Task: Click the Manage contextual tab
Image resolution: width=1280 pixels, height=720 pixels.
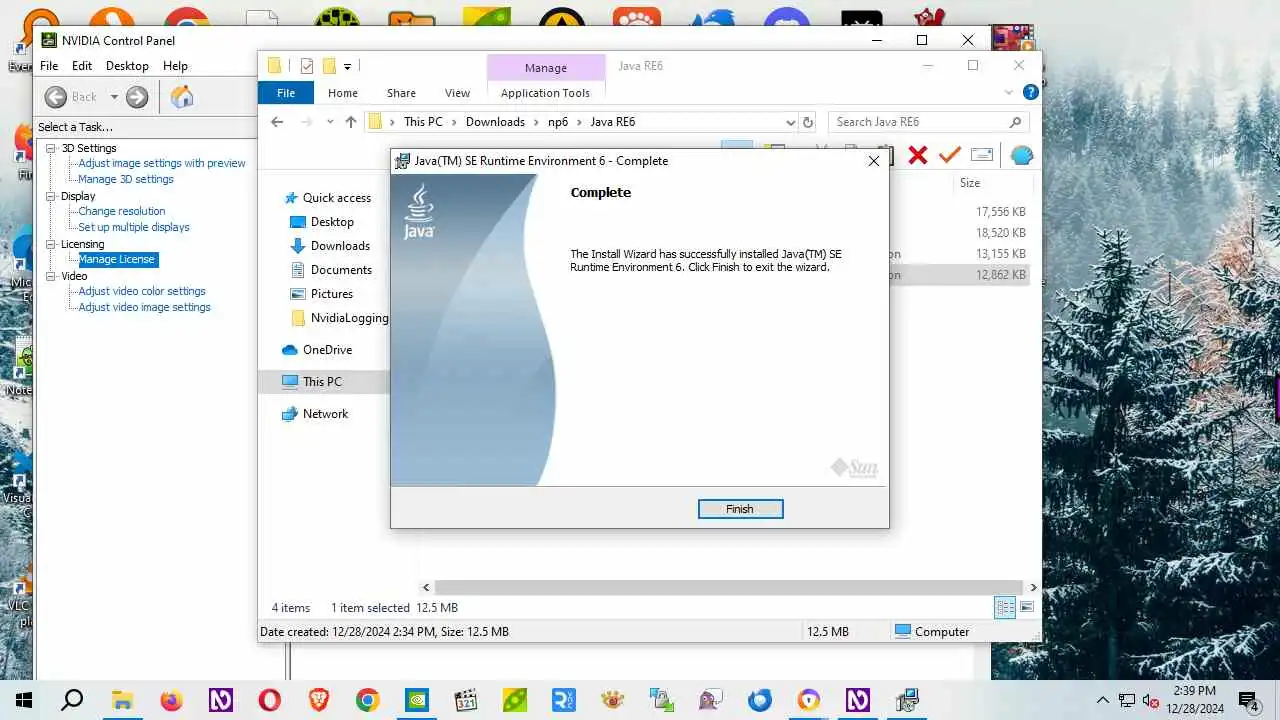Action: (x=546, y=68)
